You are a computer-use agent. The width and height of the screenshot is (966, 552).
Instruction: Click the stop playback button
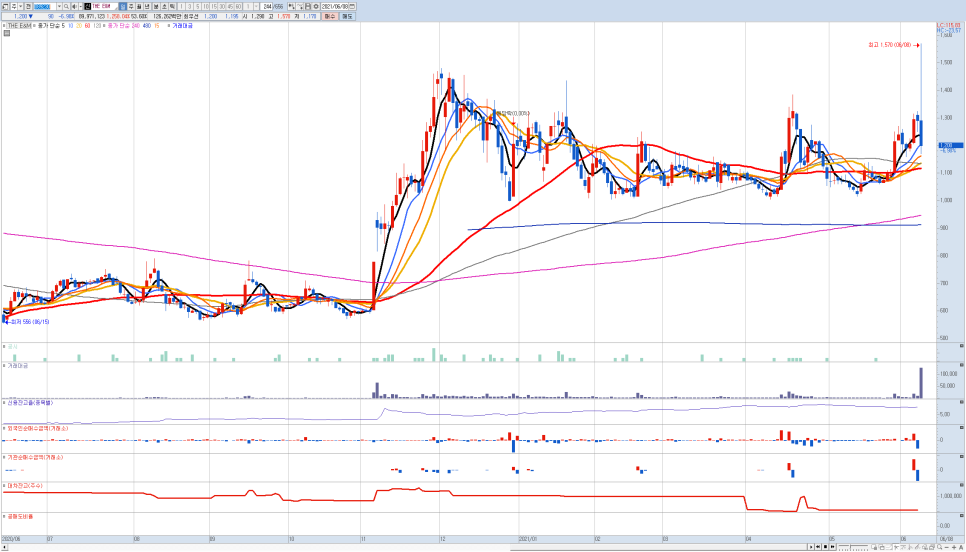[826, 547]
